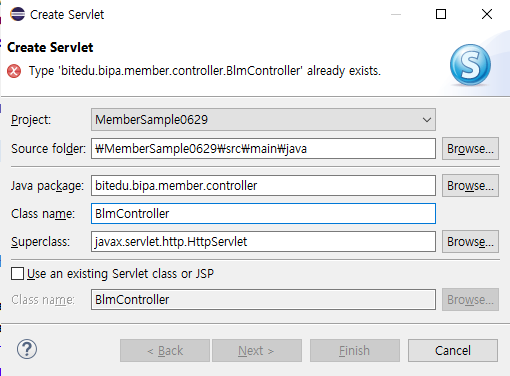The image size is (510, 376).
Task: Focus the active Class name field
Action: point(263,214)
